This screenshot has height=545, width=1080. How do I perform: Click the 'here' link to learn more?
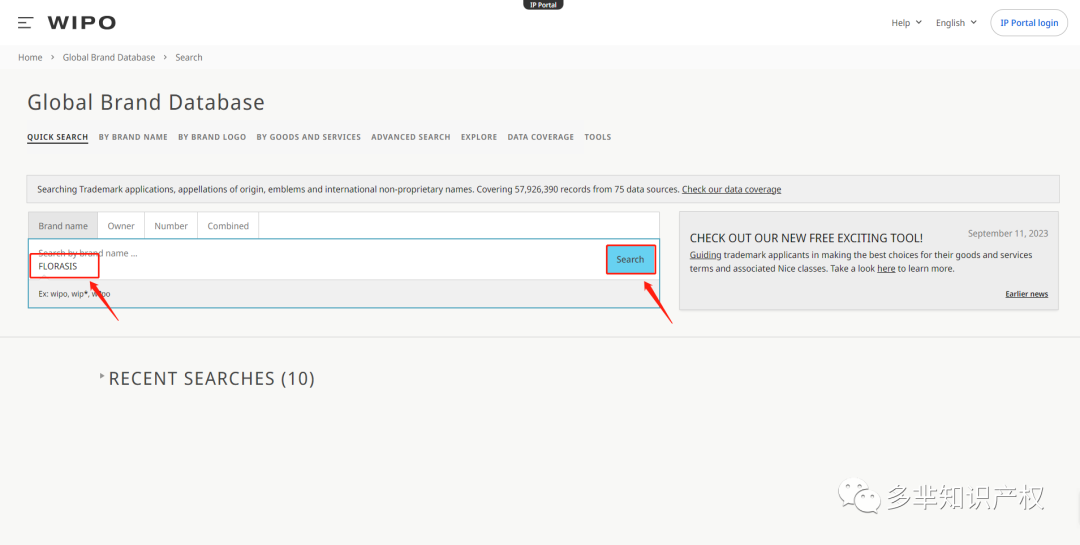coord(886,269)
